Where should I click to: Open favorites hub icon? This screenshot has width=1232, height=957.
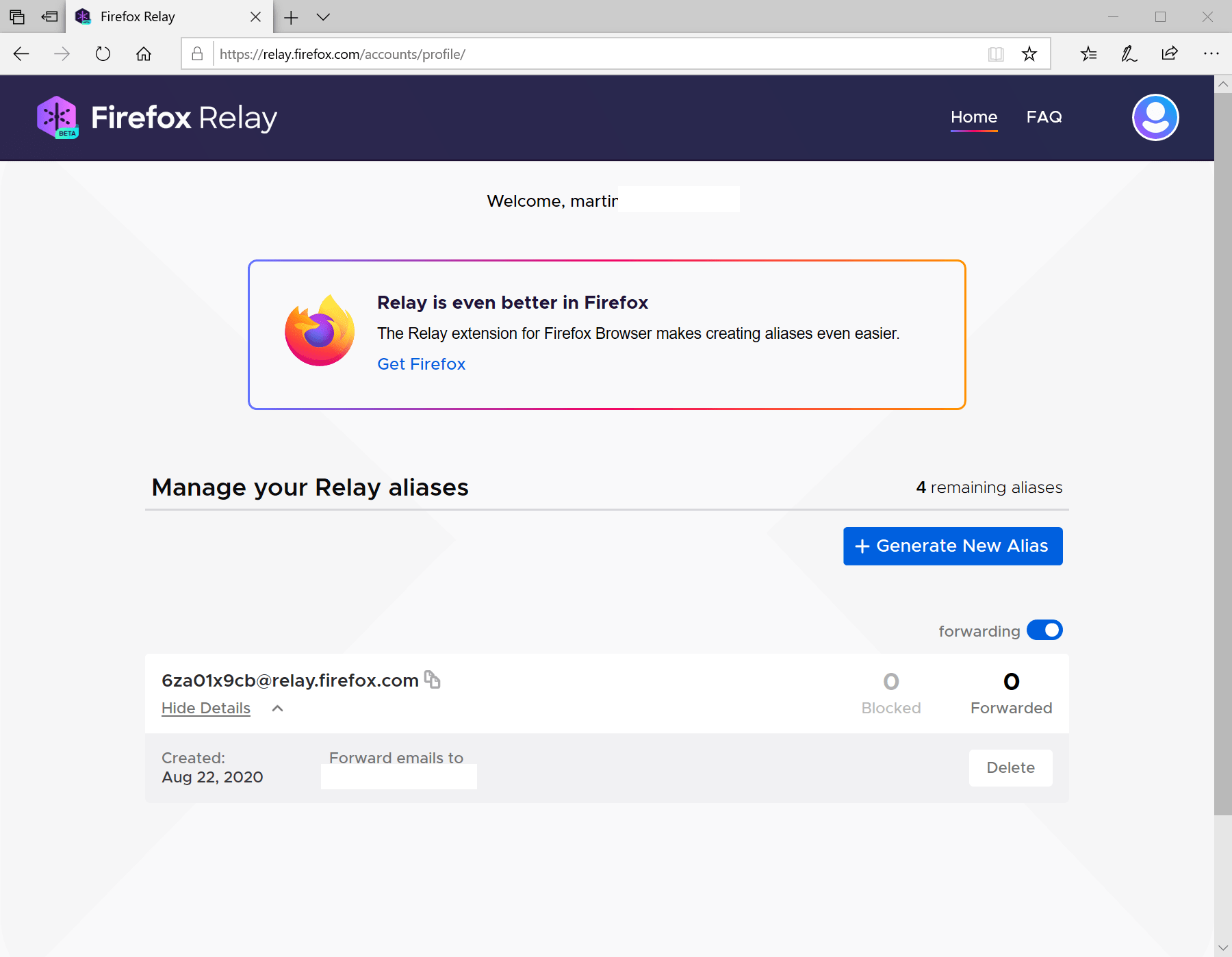coord(1089,54)
